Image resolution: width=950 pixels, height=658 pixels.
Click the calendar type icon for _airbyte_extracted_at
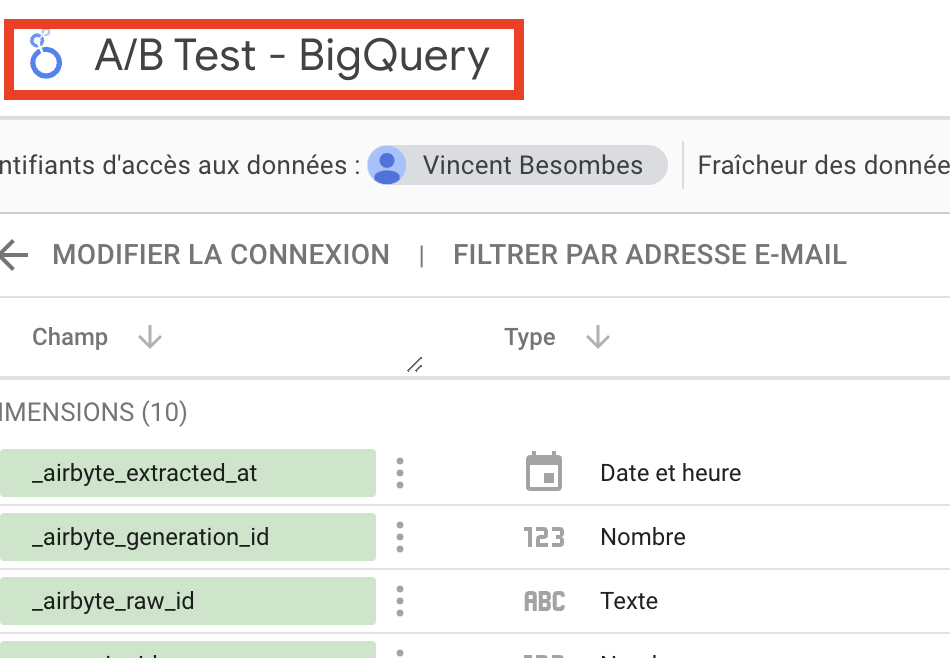coord(543,471)
